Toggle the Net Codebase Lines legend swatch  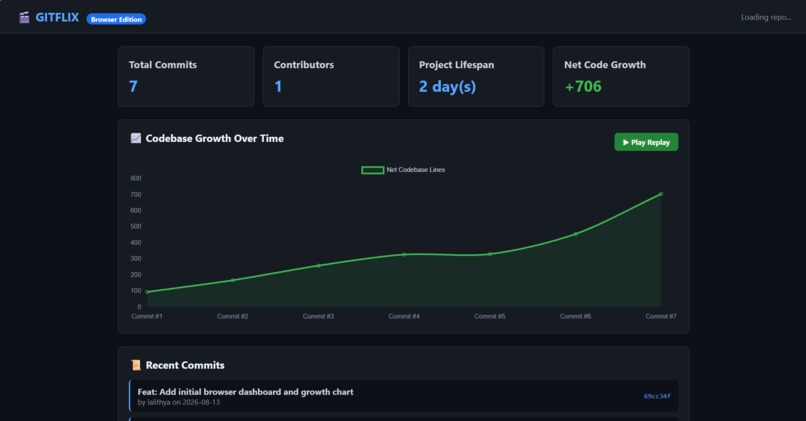(x=373, y=170)
